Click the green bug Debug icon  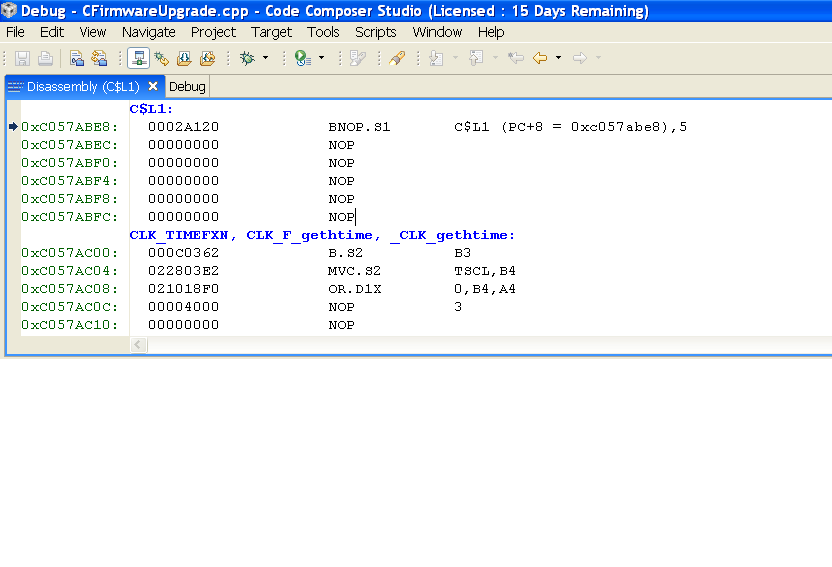(247, 58)
